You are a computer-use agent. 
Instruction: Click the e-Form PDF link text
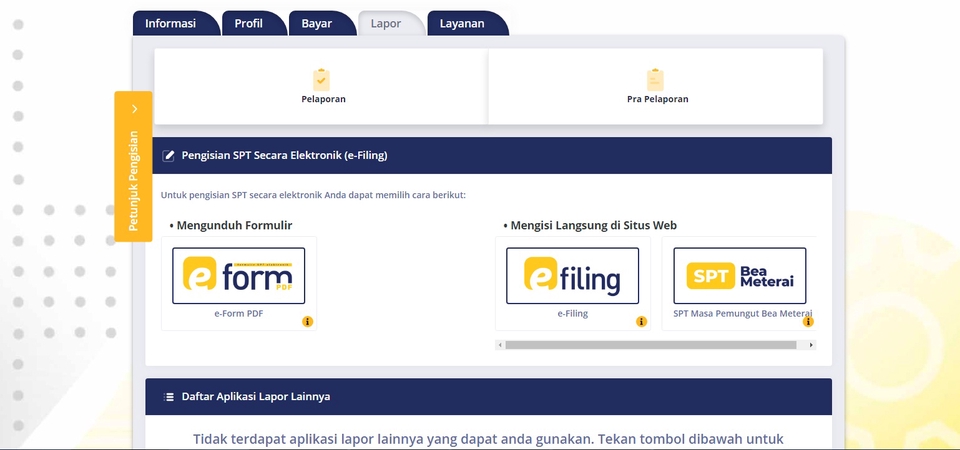pos(239,313)
